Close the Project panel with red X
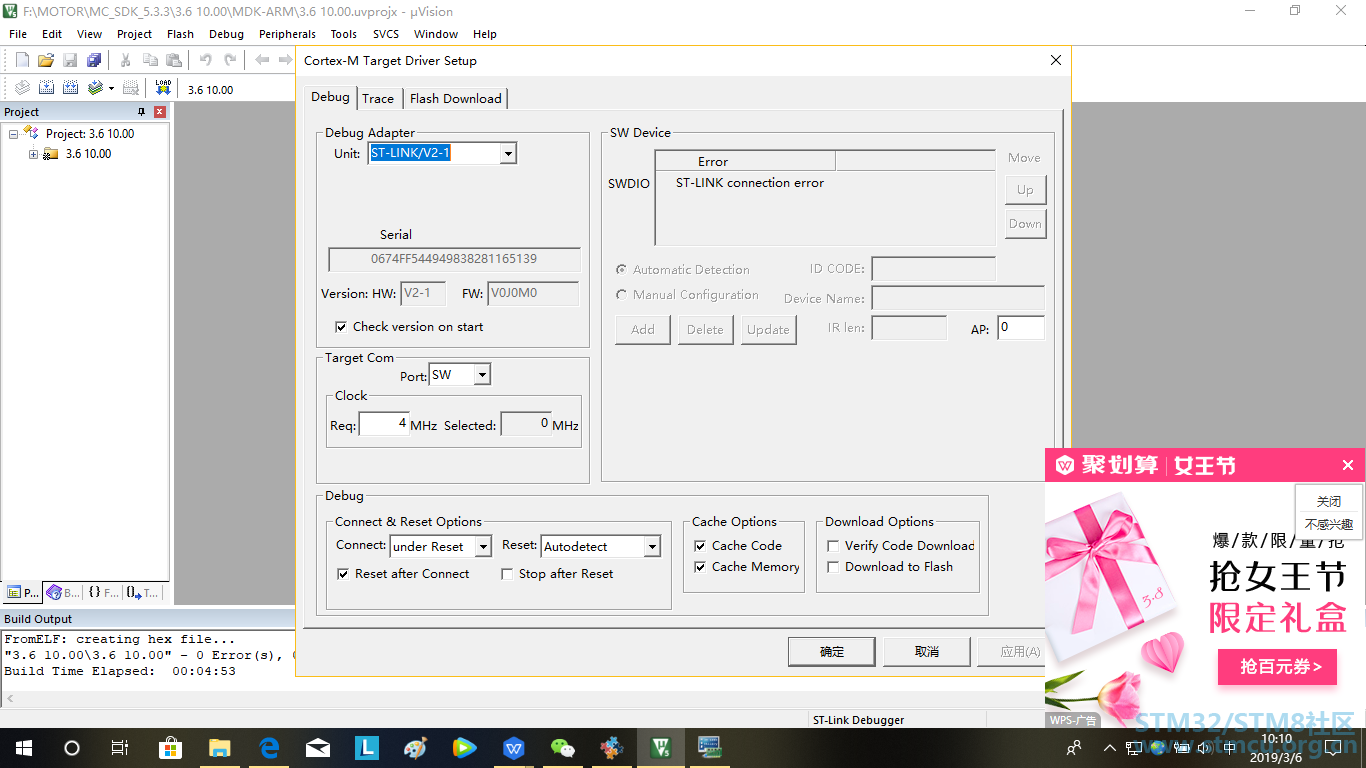 click(x=159, y=112)
